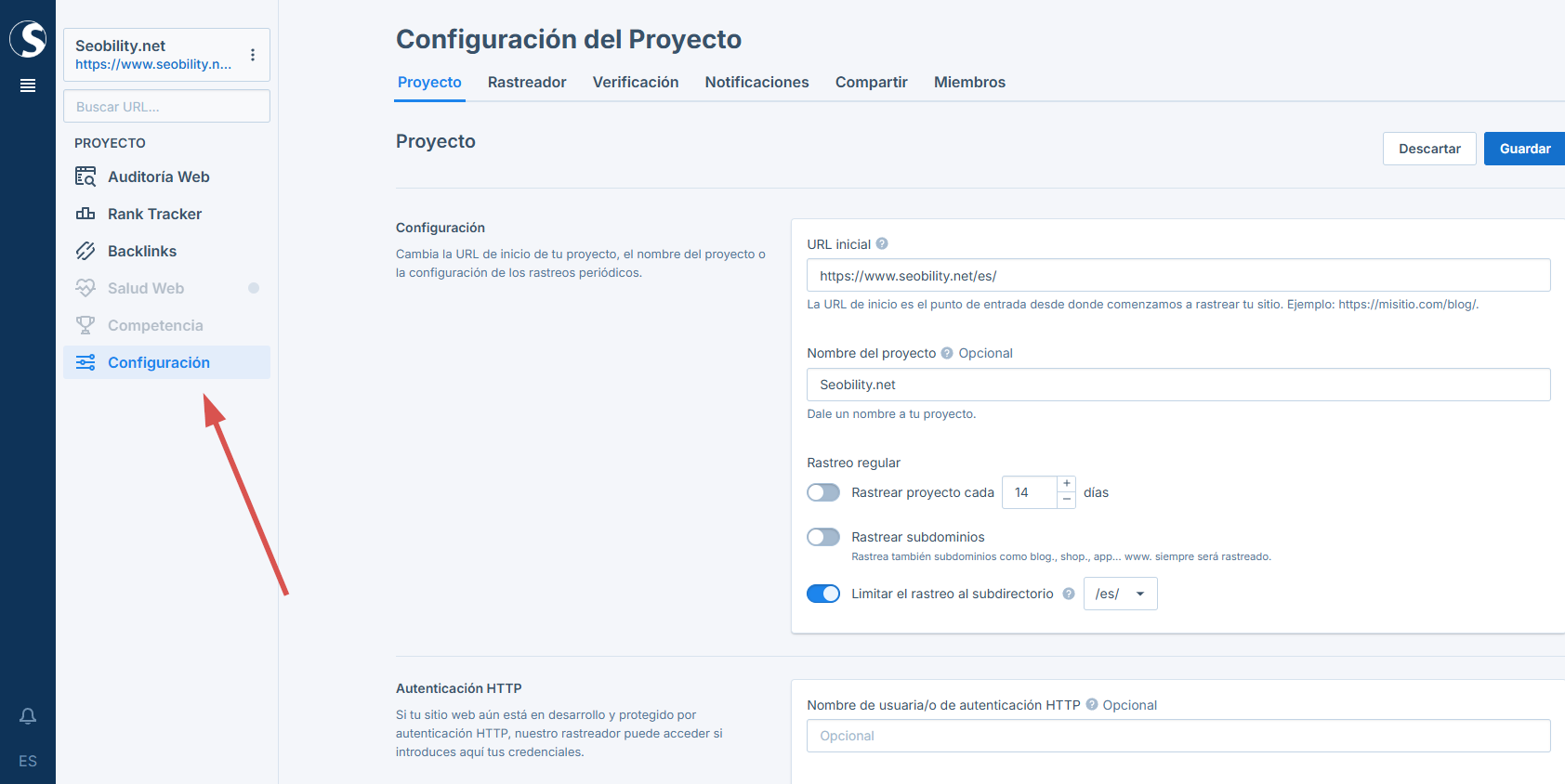Open Competencia in sidebar
Screen dimensions: 1565x784
click(166, 325)
